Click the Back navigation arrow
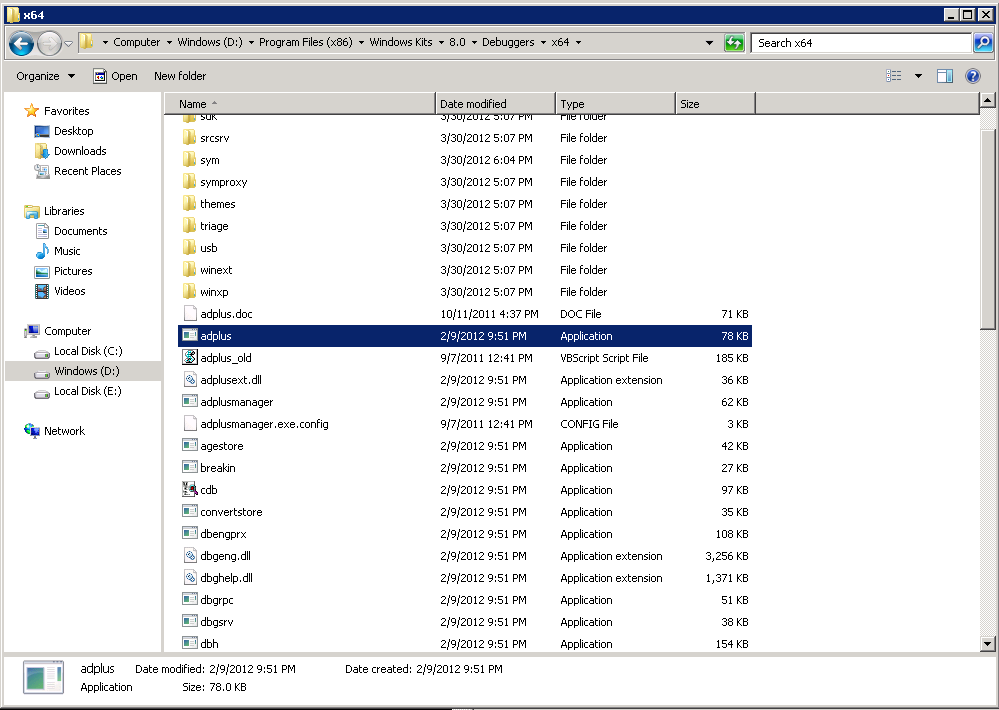The height and width of the screenshot is (710, 999). pos(22,43)
